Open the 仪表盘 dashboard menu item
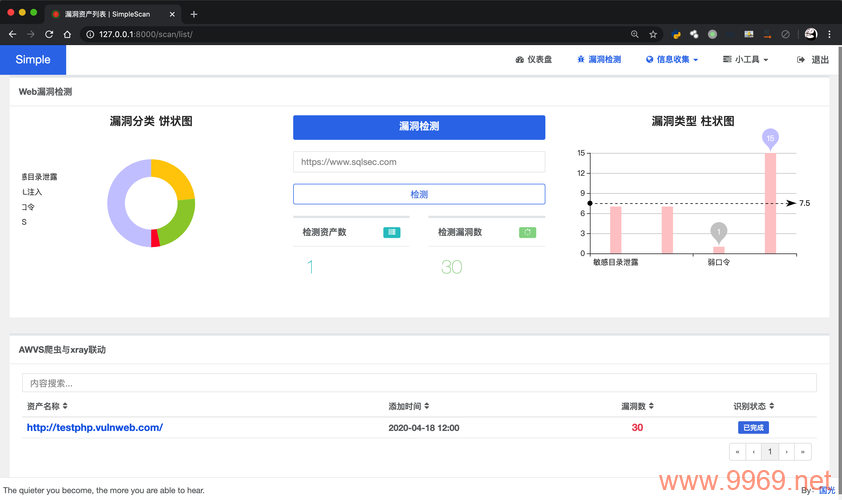The image size is (842, 500). pos(534,60)
